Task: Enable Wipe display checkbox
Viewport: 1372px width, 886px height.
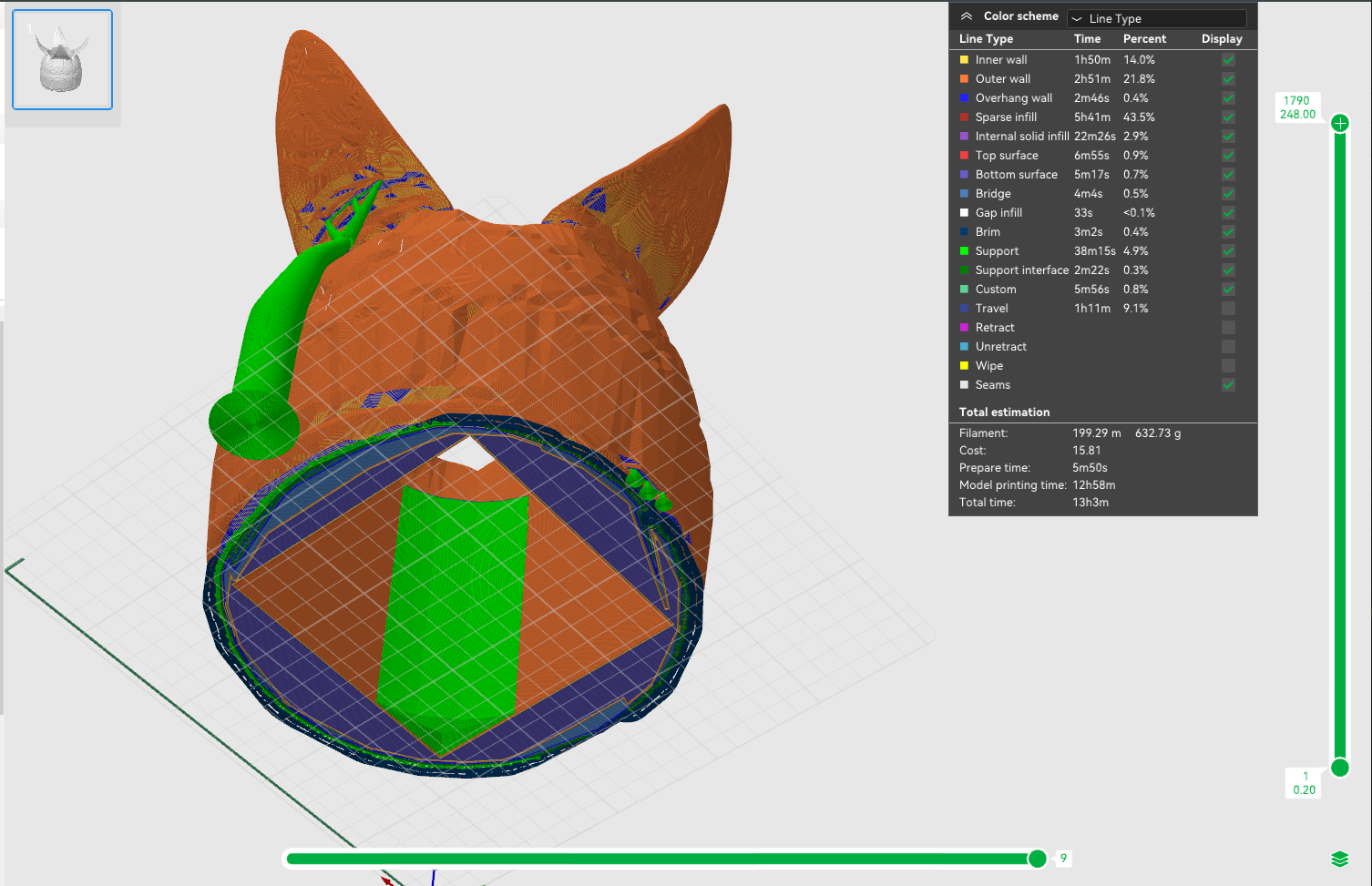Action: (1228, 366)
